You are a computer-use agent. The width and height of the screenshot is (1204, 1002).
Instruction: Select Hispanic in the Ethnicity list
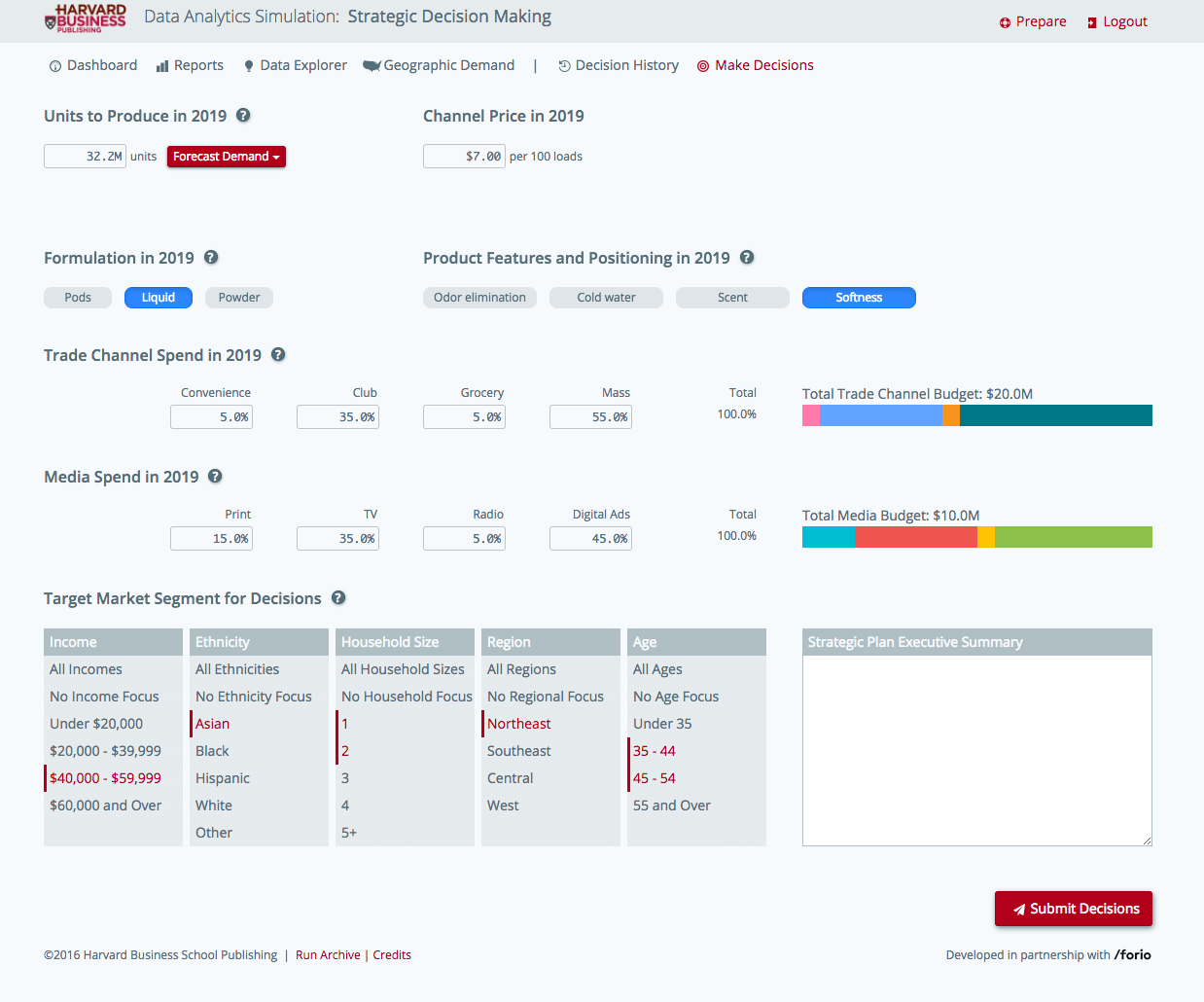[223, 778]
